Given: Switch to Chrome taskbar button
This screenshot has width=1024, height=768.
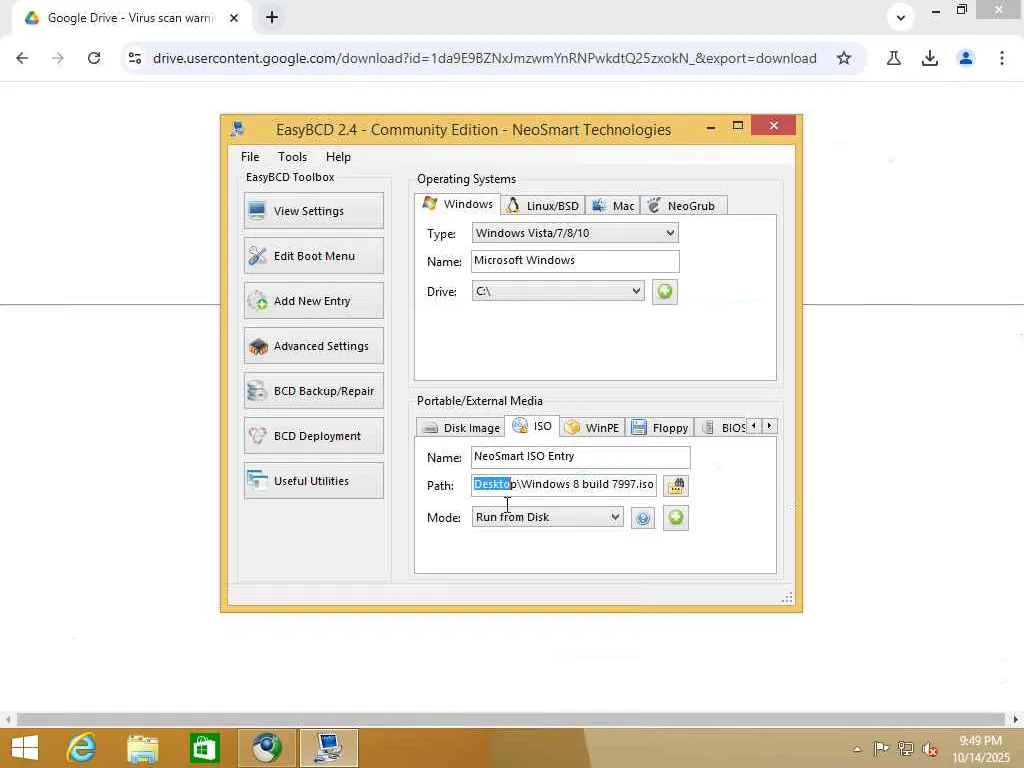Looking at the screenshot, I should click(266, 748).
